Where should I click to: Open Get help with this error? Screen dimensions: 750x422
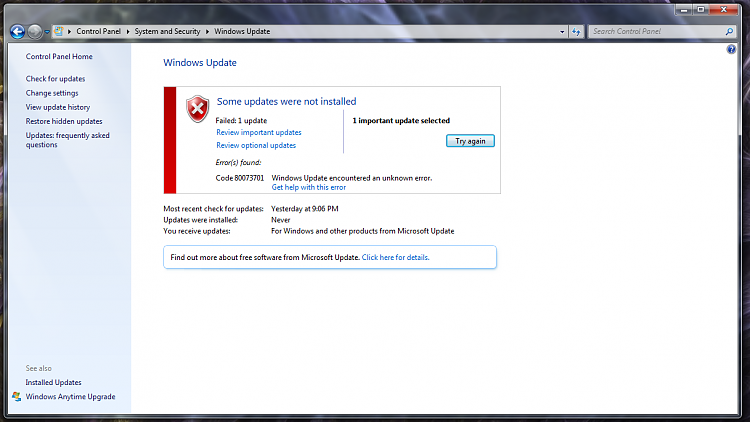[x=309, y=188]
